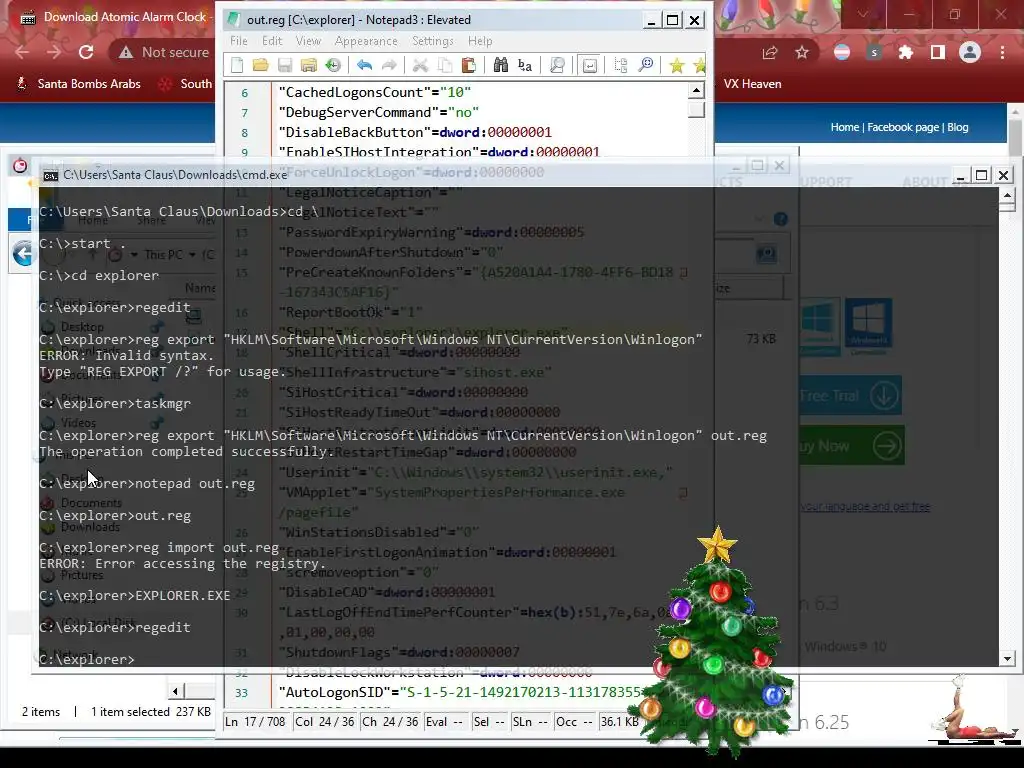
Task: Click line 33 "AutoLogonSID" in Notepad3
Action: (460, 692)
